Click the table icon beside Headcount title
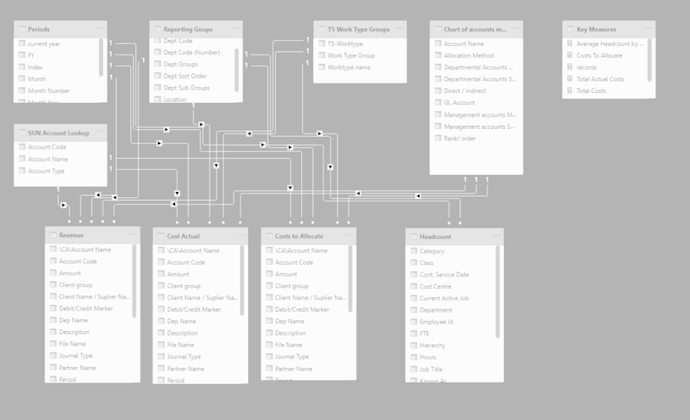The width and height of the screenshot is (690, 420). (x=414, y=236)
